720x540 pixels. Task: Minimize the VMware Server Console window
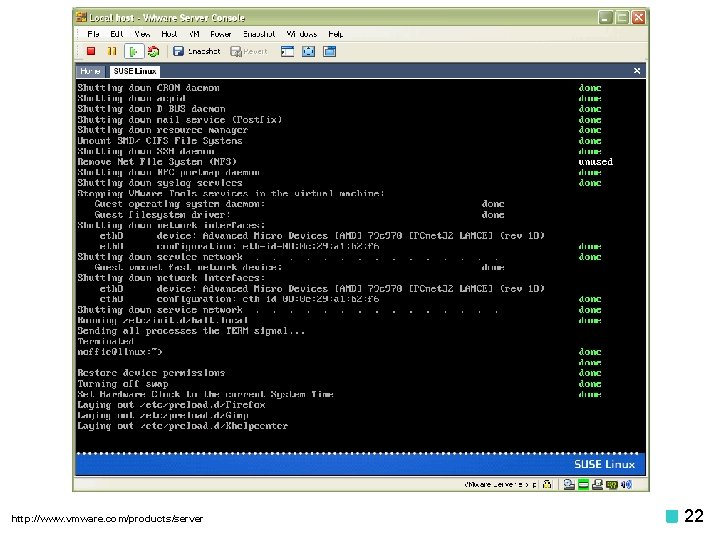tap(606, 18)
